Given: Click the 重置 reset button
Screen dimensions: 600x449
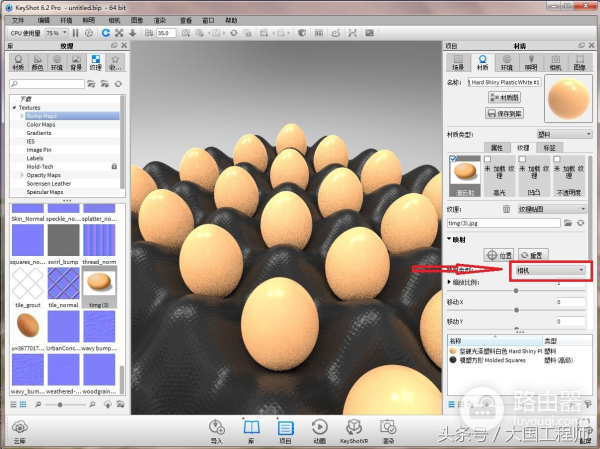Looking at the screenshot, I should (x=533, y=255).
